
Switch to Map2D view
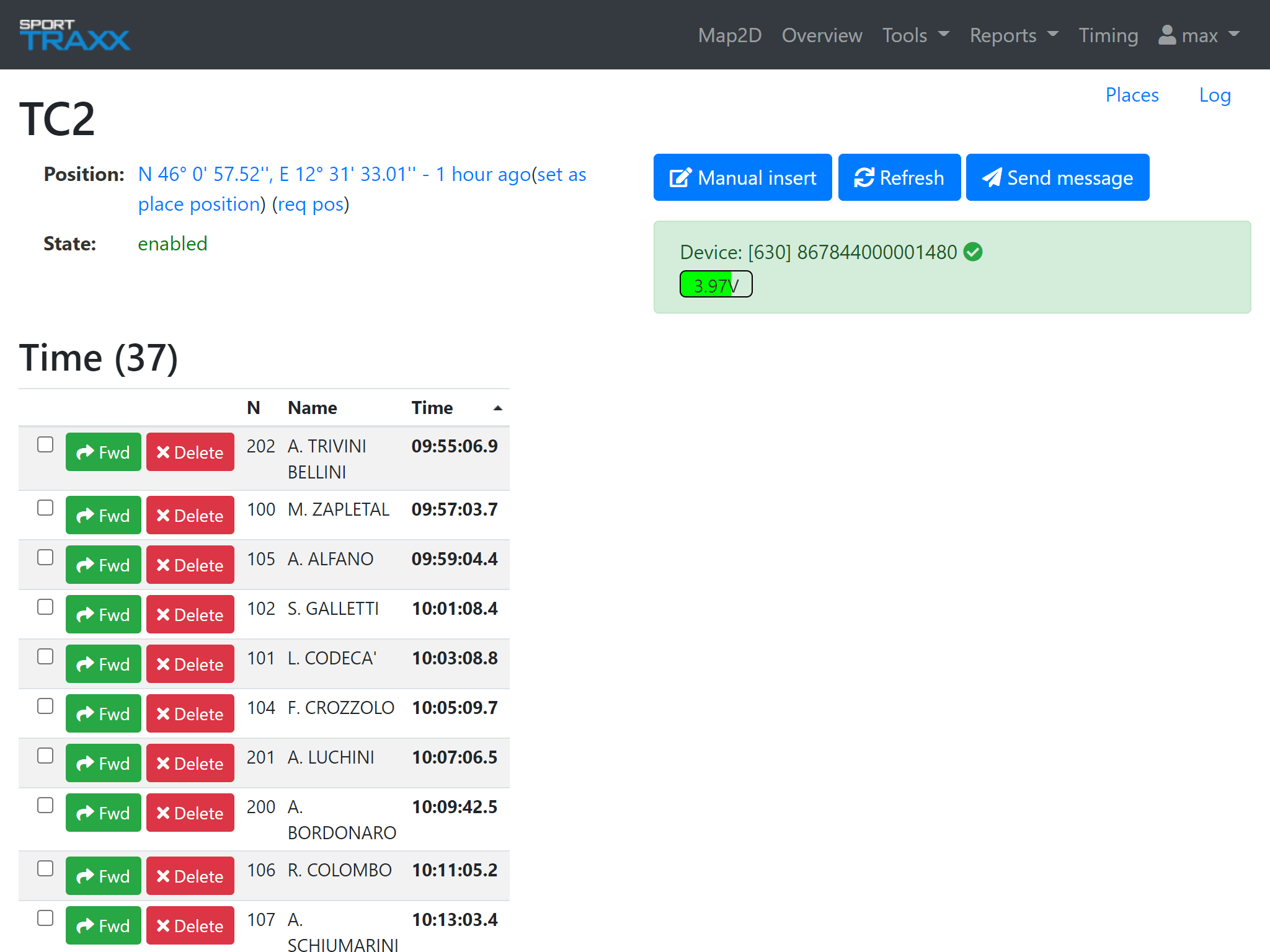tap(729, 35)
